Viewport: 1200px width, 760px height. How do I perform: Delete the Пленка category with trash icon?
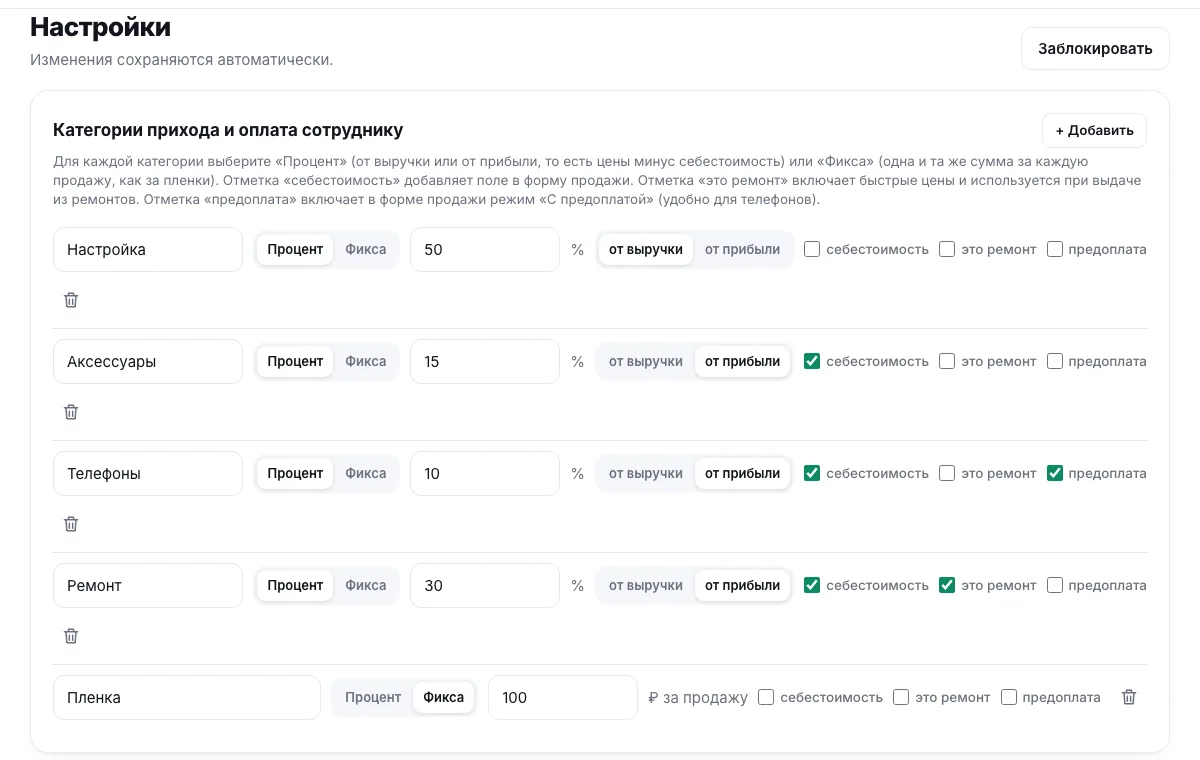tap(1129, 698)
